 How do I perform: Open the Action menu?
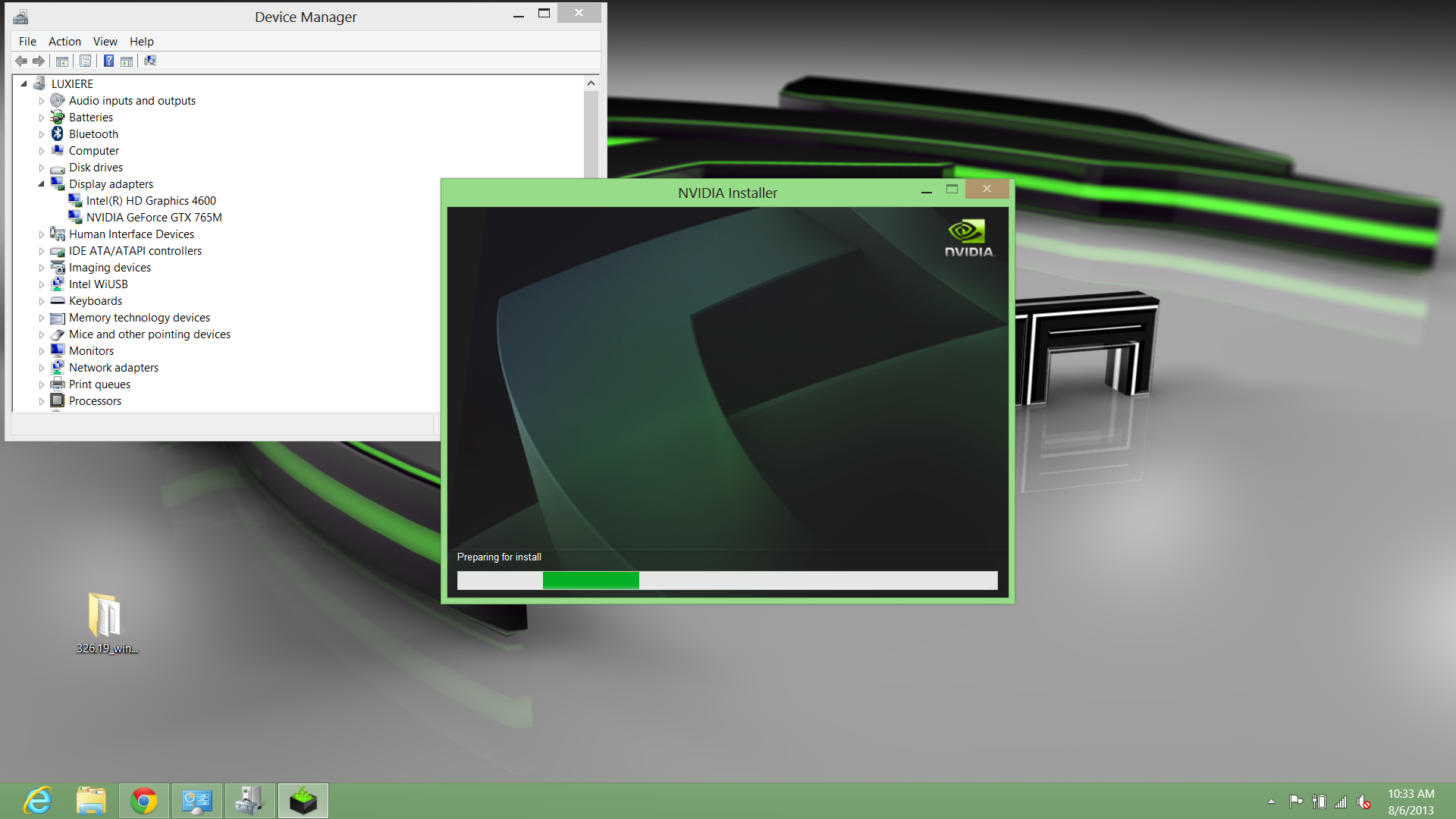pos(64,42)
